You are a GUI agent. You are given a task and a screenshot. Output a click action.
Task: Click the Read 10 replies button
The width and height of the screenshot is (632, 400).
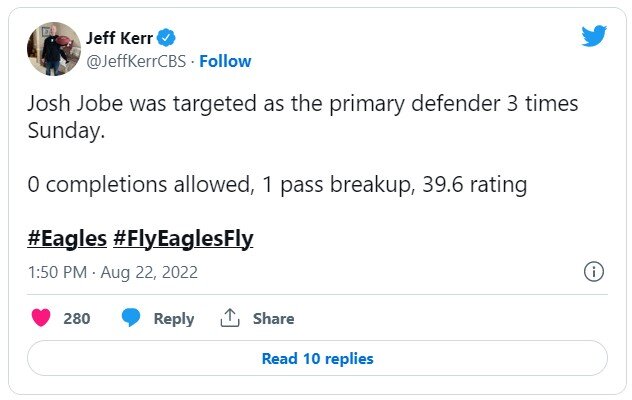point(317,358)
